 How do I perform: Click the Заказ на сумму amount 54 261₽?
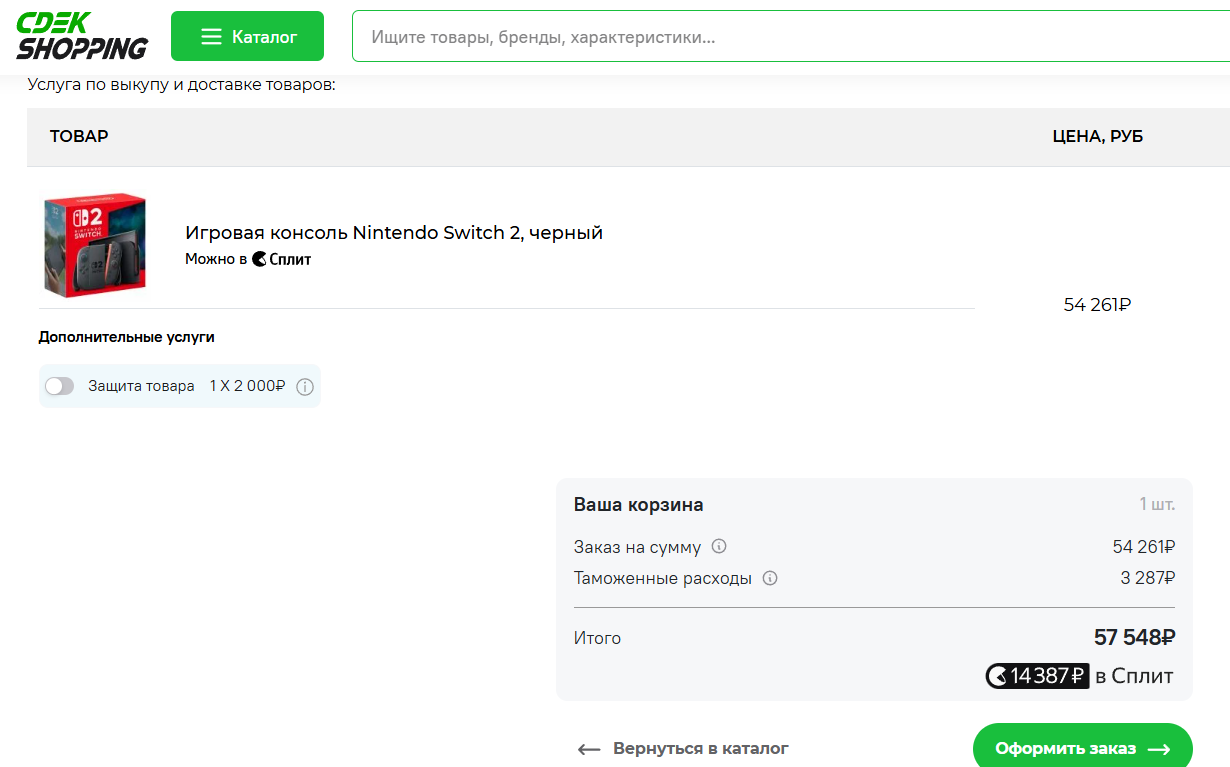(1144, 547)
